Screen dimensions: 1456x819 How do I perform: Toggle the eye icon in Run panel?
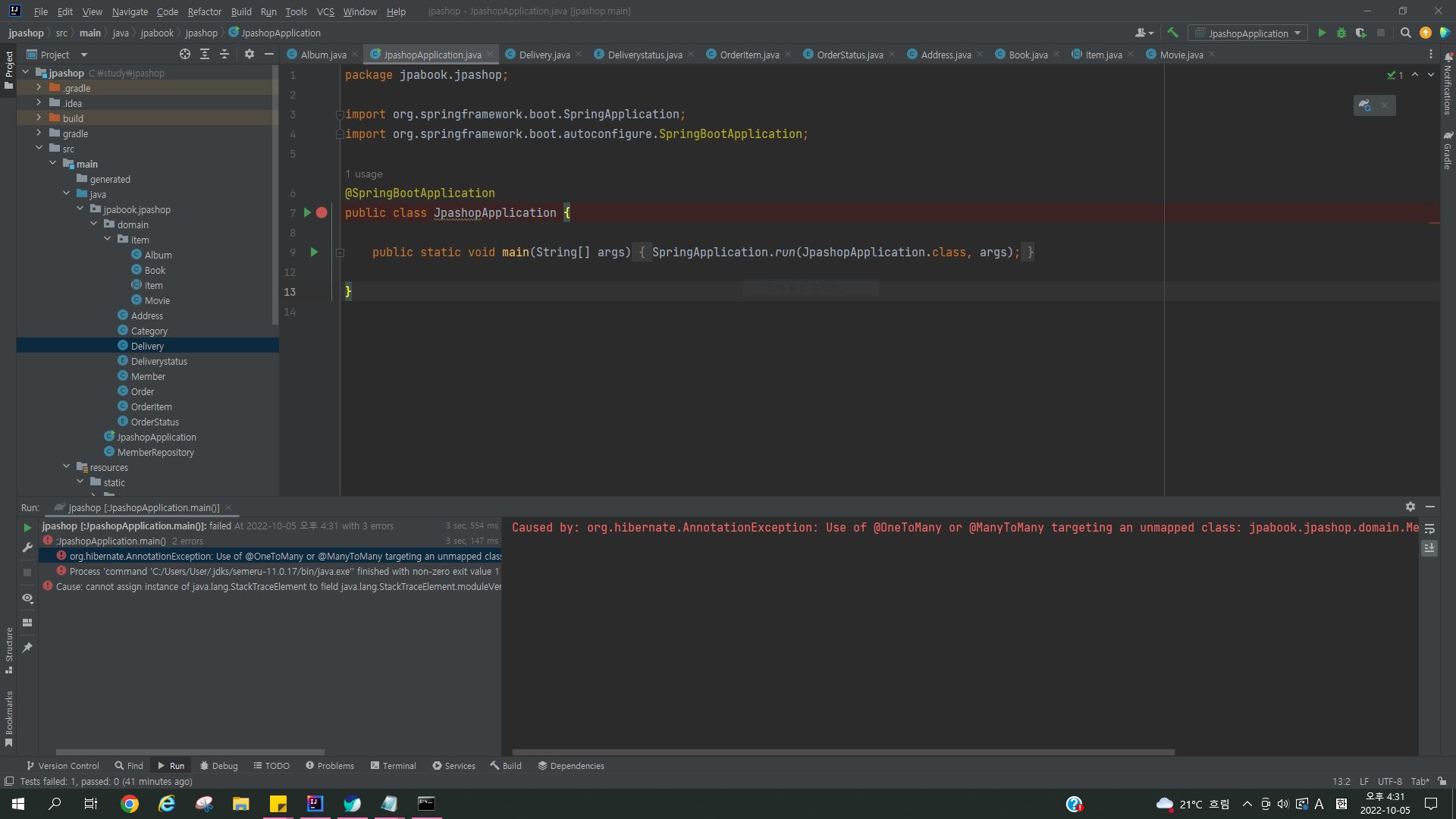pyautogui.click(x=27, y=598)
